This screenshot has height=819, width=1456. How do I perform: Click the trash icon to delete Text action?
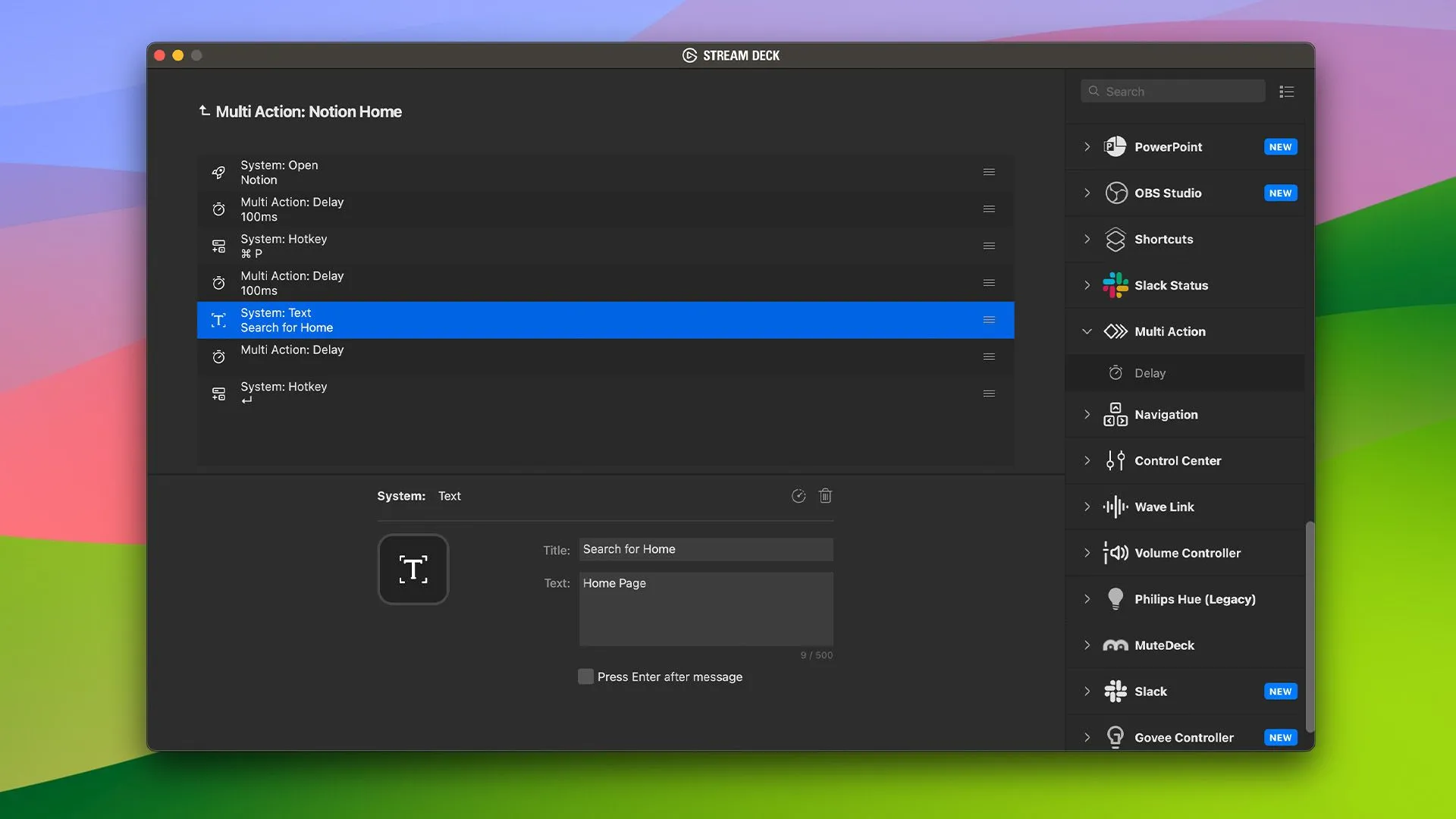[x=825, y=496]
